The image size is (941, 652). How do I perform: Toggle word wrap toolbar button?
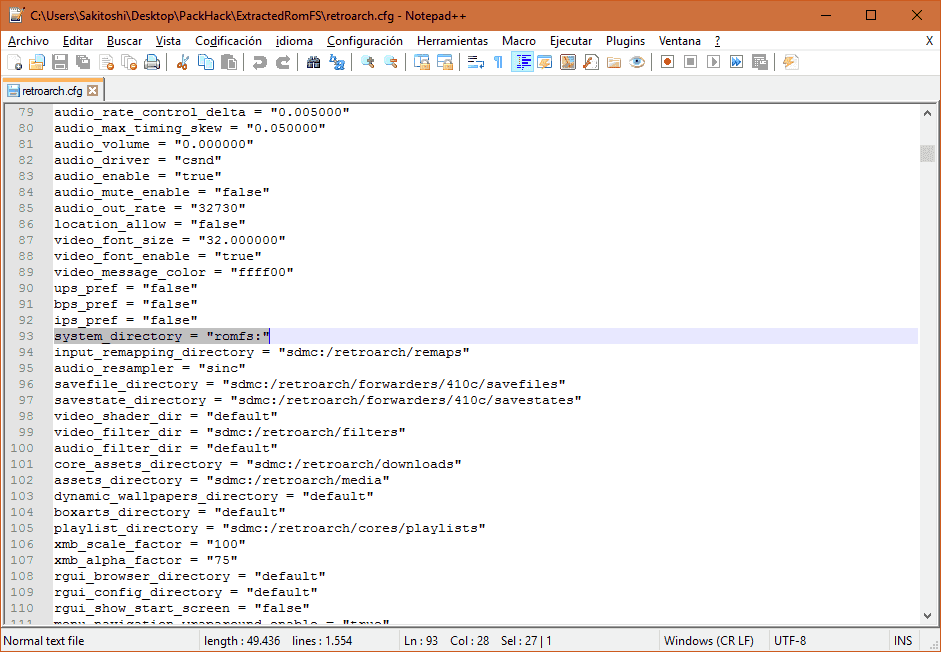[476, 62]
